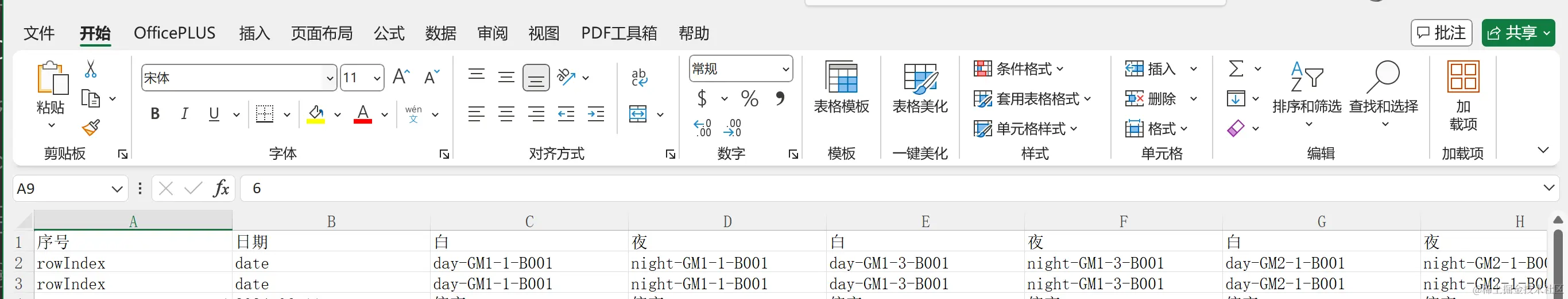Click the 批注 comments button
The height and width of the screenshot is (299, 1568).
(x=1441, y=33)
